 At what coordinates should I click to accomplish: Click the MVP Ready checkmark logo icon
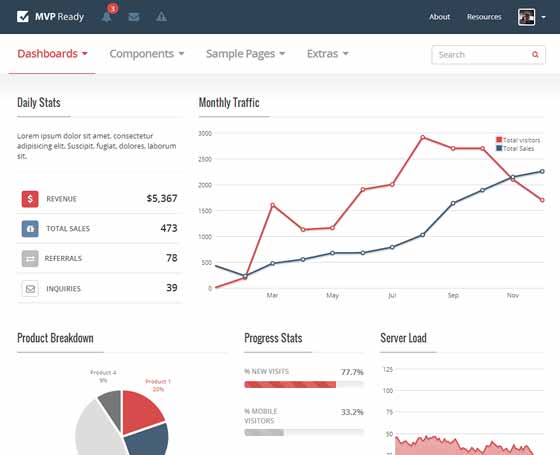tap(23, 16)
